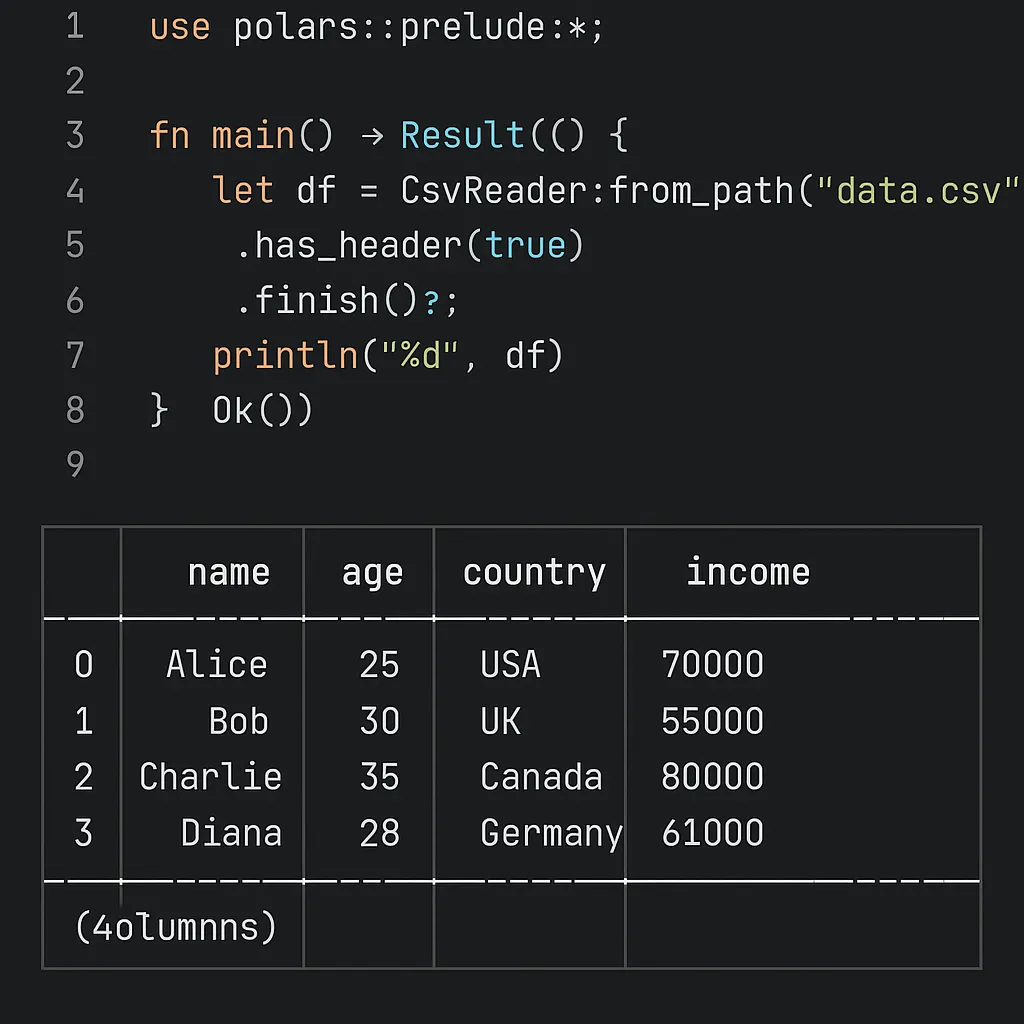Click the 'country' column header

point(534,573)
